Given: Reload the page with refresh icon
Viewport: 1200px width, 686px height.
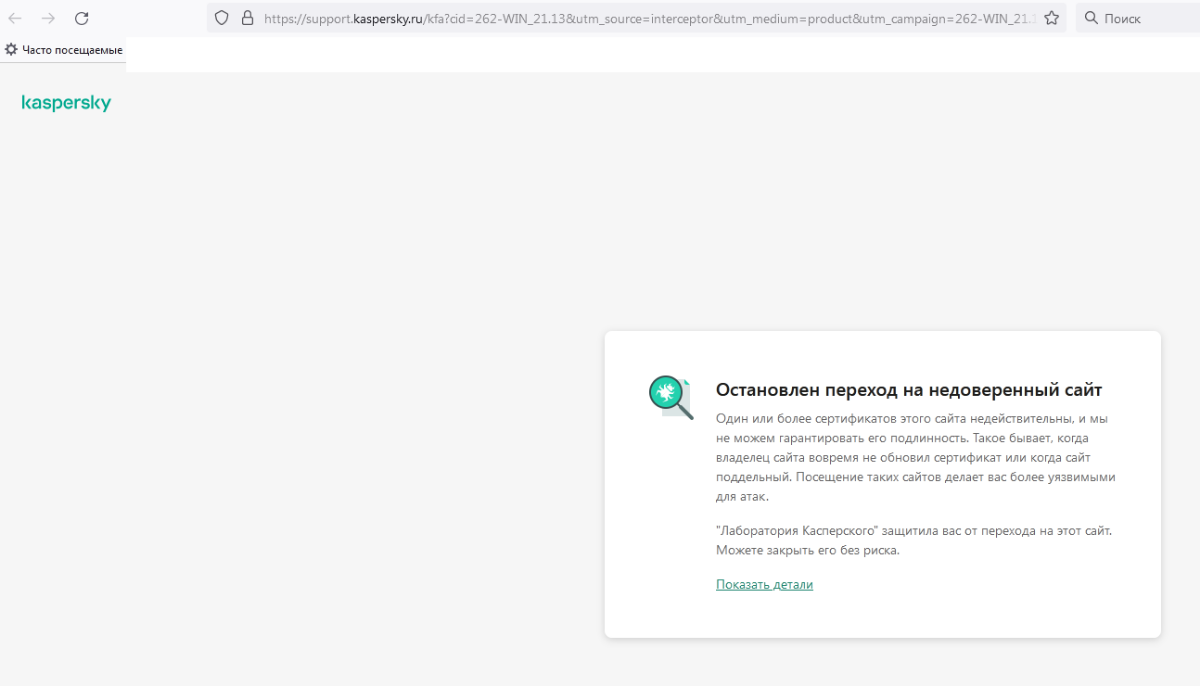Looking at the screenshot, I should pos(82,18).
